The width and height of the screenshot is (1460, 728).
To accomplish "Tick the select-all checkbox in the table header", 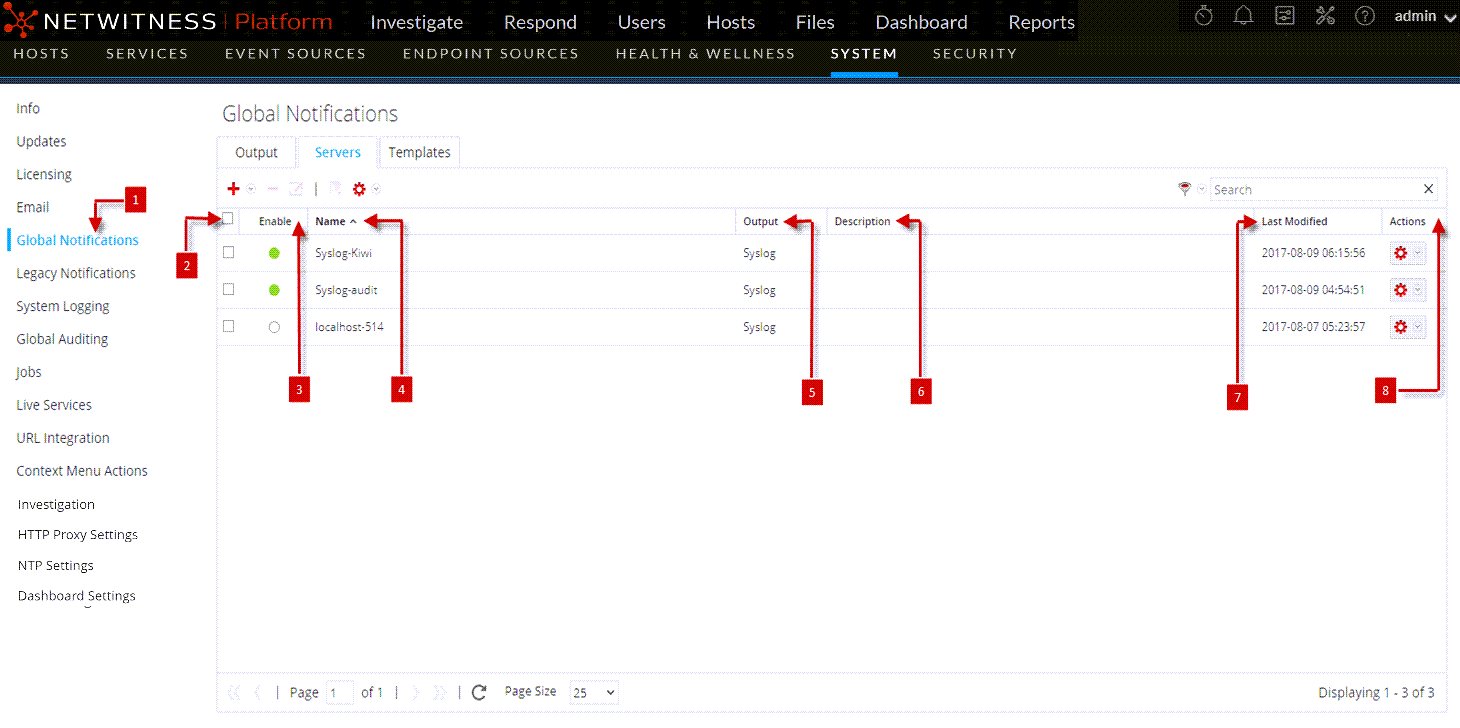I will (x=228, y=218).
